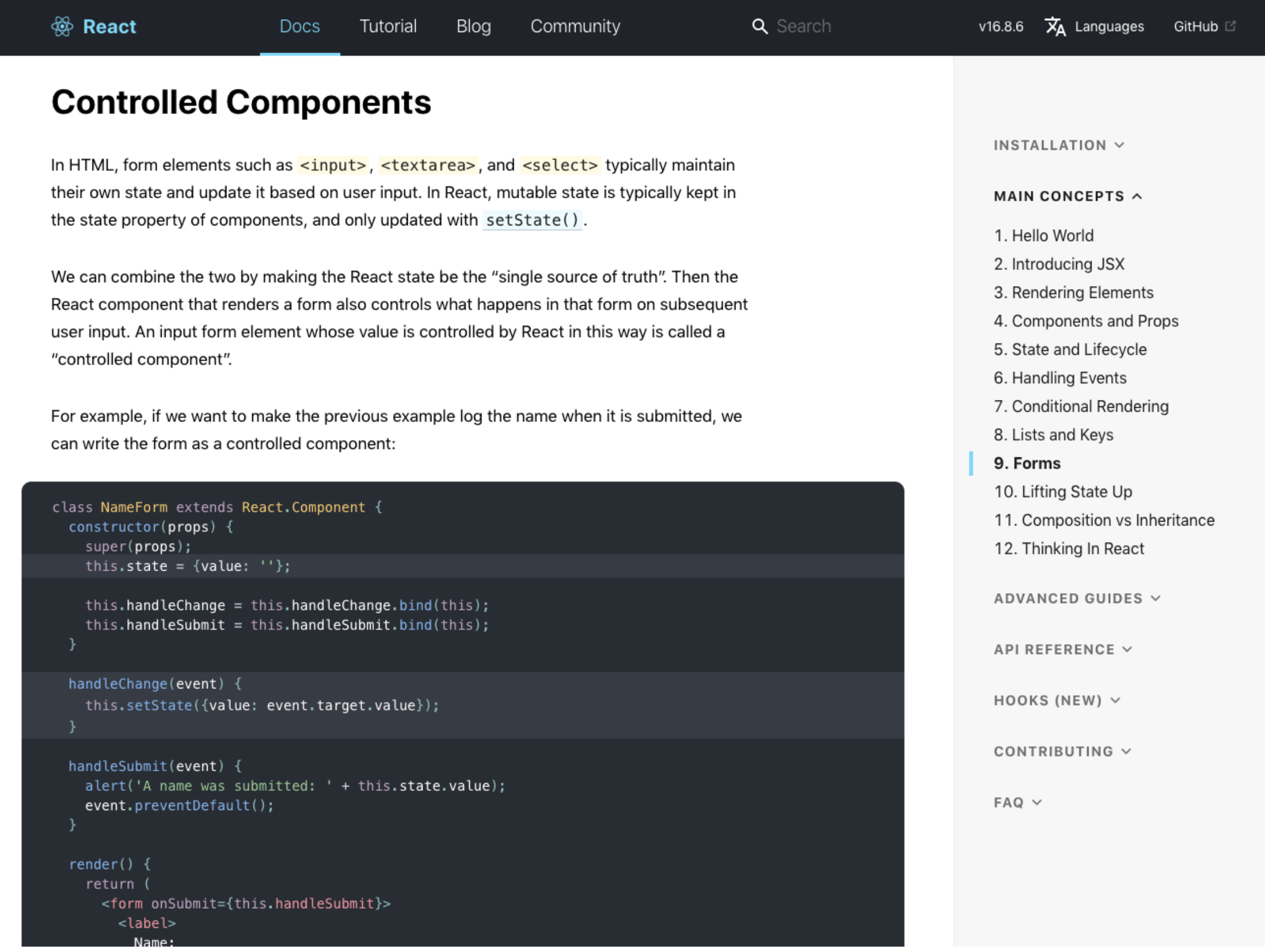The height and width of the screenshot is (952, 1265).
Task: Go to the Blog tab
Action: (x=474, y=26)
